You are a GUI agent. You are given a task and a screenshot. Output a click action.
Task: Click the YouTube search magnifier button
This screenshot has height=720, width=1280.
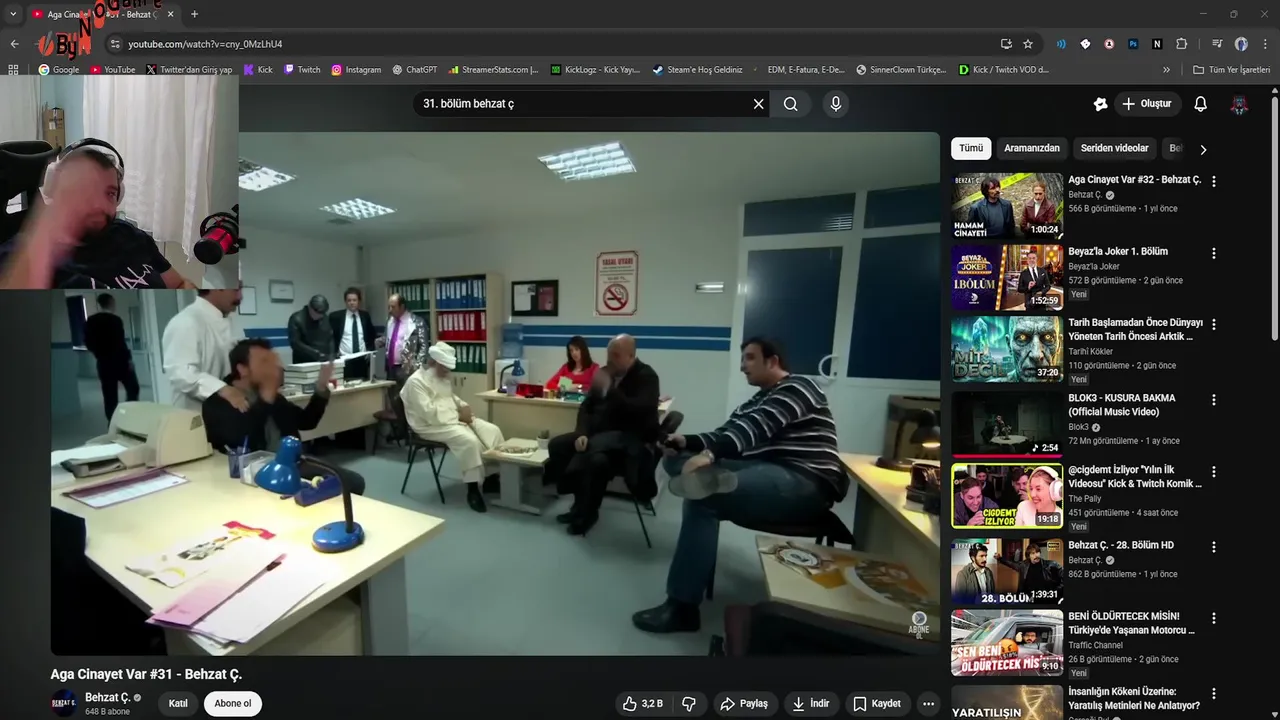click(791, 104)
